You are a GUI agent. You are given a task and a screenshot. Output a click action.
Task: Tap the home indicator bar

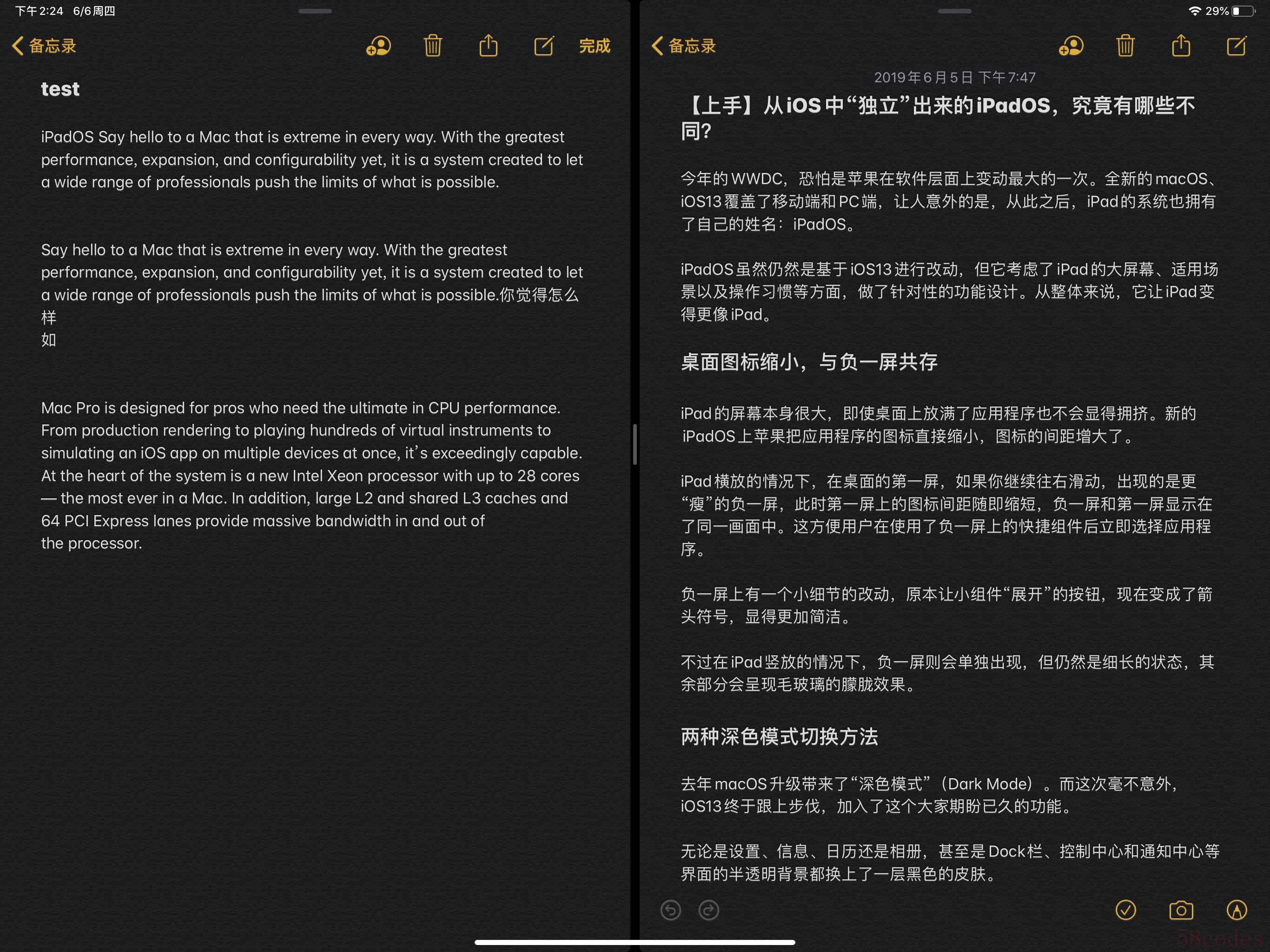pos(635,942)
